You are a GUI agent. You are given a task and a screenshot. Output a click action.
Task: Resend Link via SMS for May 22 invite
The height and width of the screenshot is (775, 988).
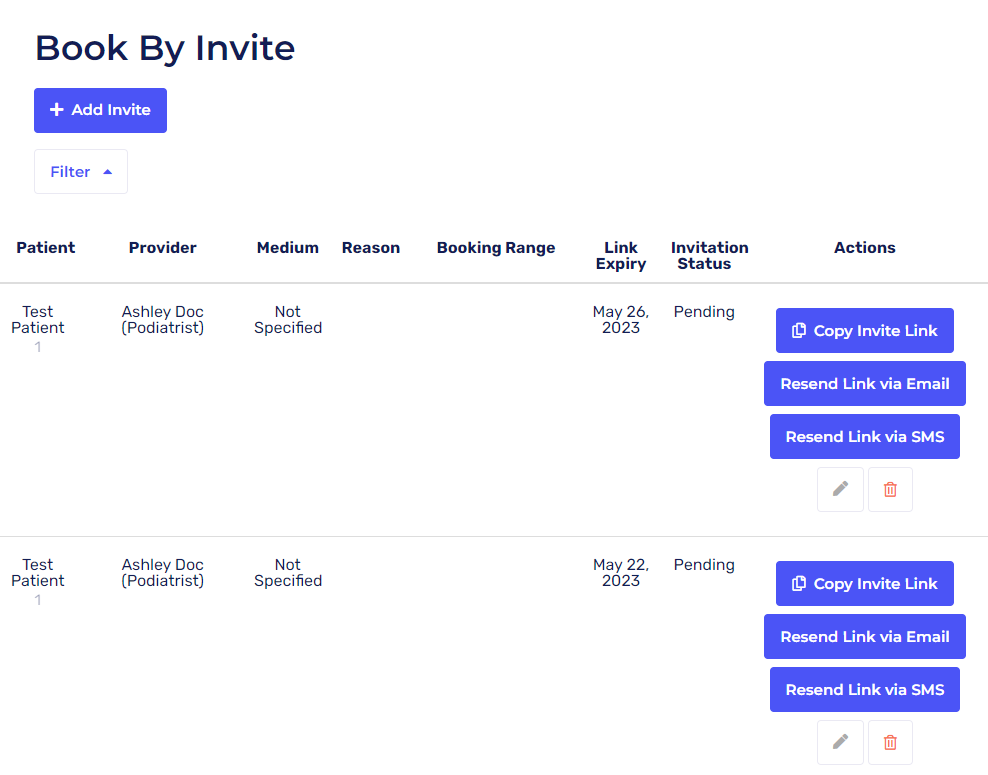(x=865, y=690)
